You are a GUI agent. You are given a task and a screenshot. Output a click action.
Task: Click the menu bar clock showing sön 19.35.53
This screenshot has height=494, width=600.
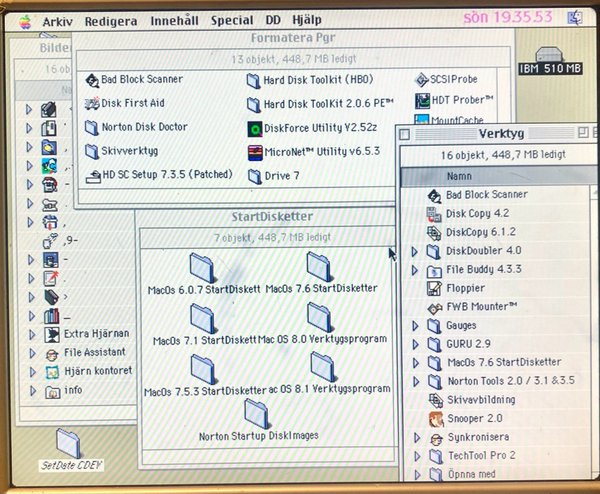[x=508, y=17]
